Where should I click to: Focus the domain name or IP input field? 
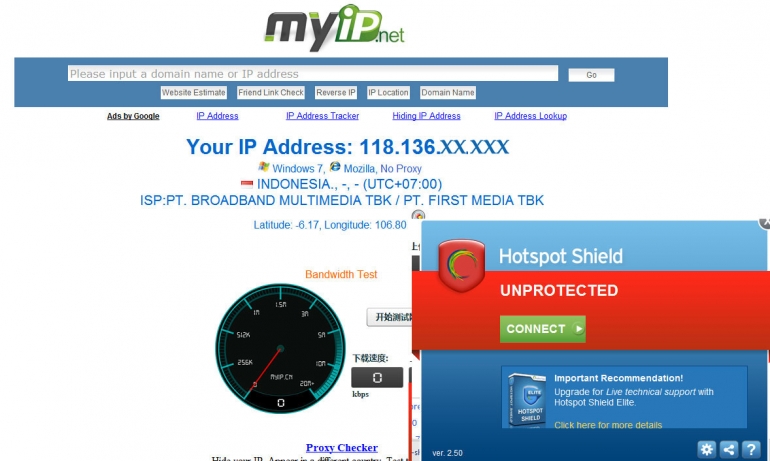[x=313, y=74]
